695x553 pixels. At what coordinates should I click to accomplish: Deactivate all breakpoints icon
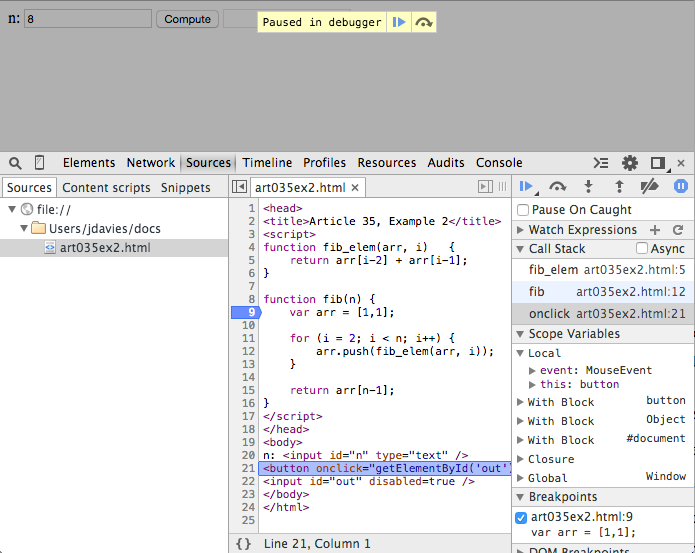click(x=649, y=187)
